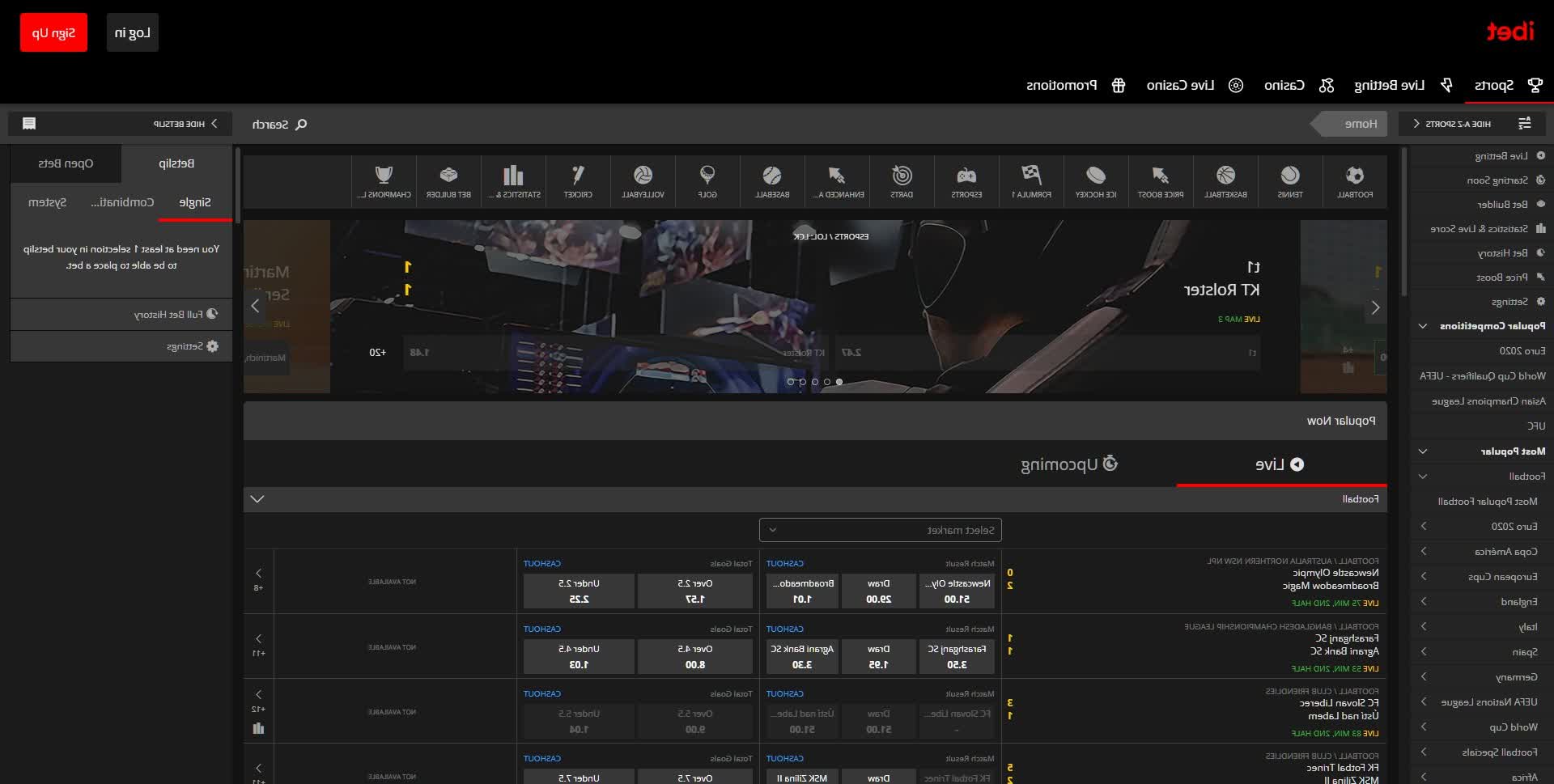Go to previous banner with arrow beside Martin slide
Viewport: 1554px width, 784px height.
(x=255, y=306)
